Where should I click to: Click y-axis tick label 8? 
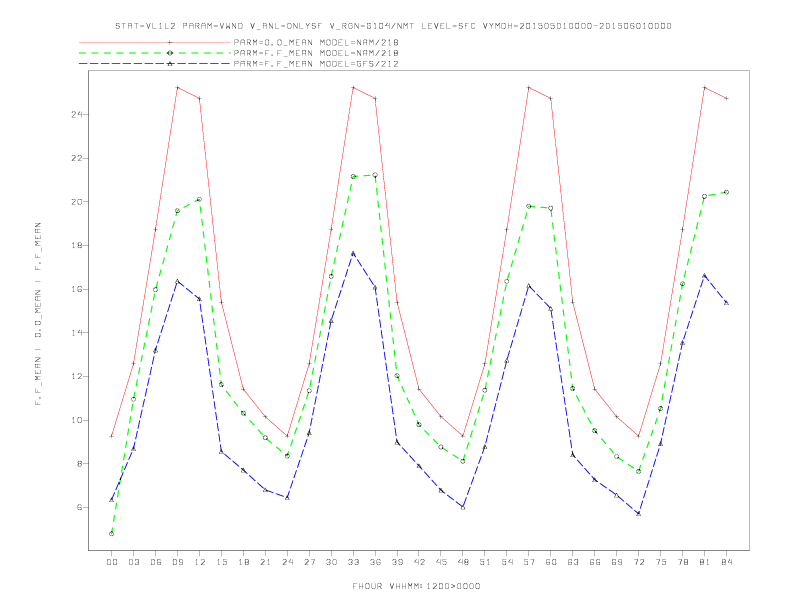(79, 464)
